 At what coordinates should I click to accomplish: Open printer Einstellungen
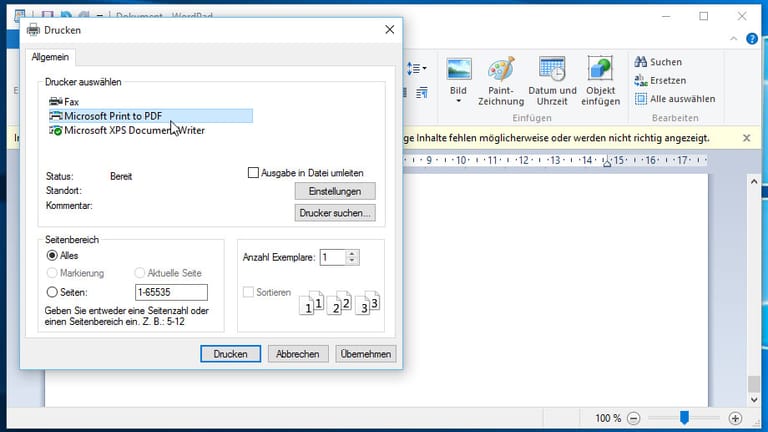335,191
